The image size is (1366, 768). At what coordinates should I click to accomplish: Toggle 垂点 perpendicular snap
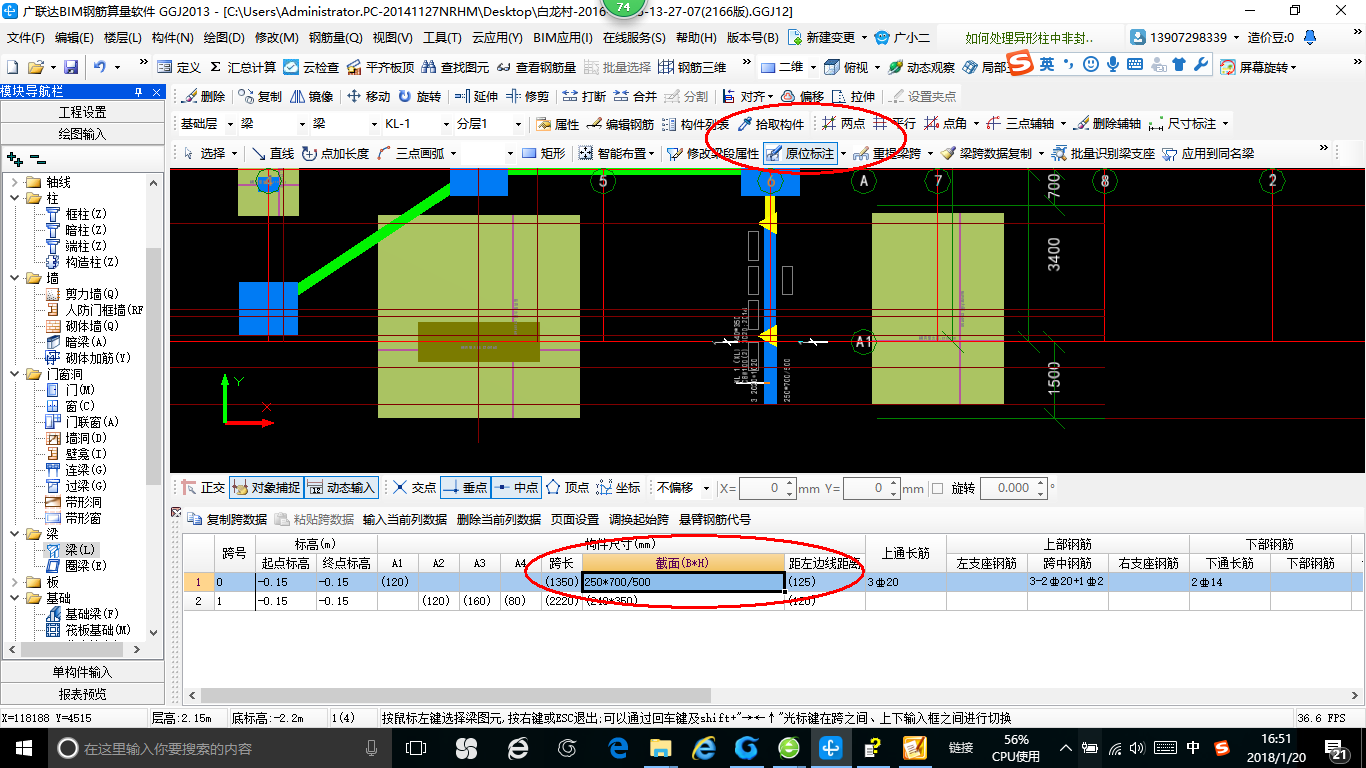(465, 488)
